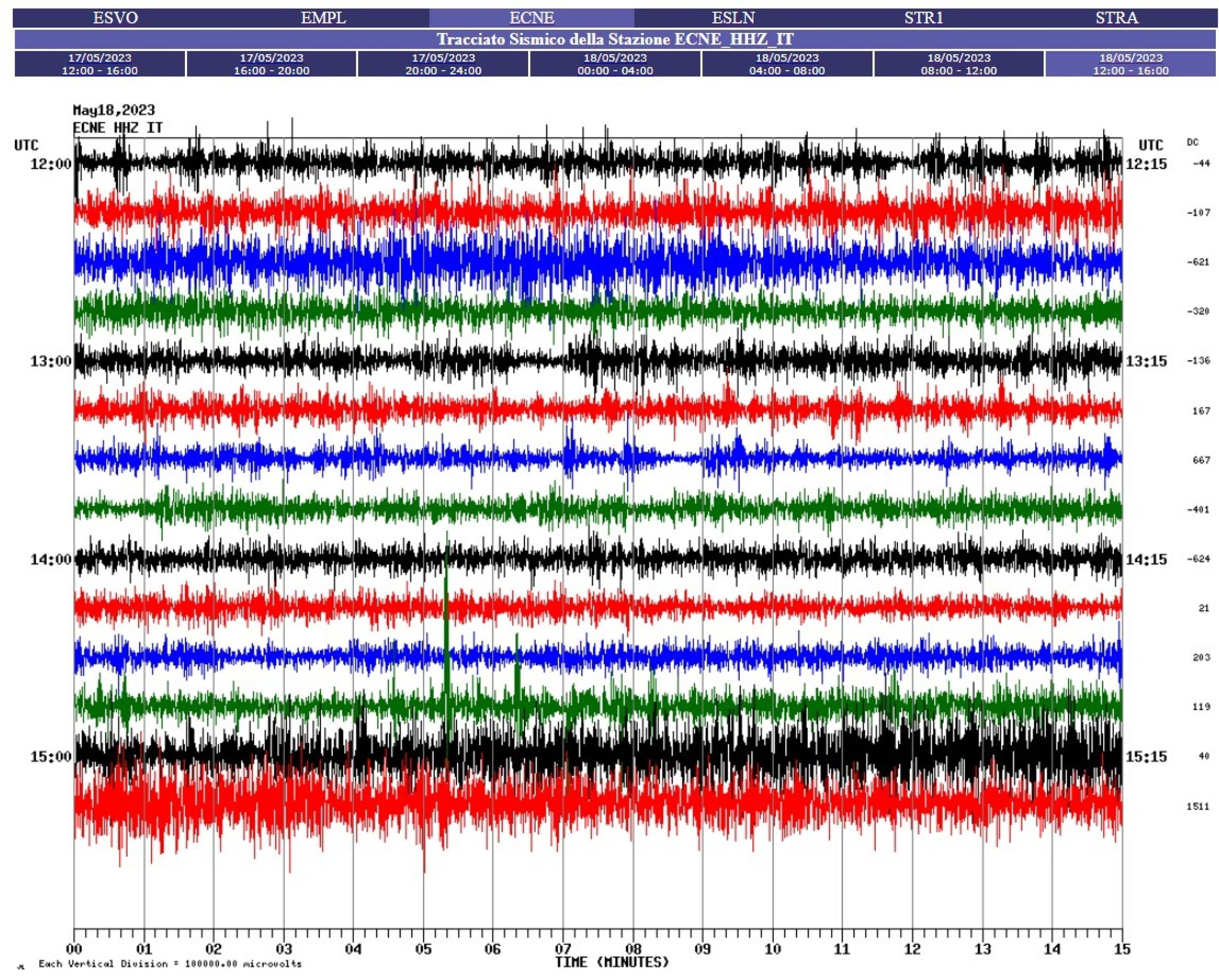This screenshot has height=980, width=1219.
Task: Open the 17/05/2023 20:00 - 24:00 time range
Action: (x=443, y=64)
